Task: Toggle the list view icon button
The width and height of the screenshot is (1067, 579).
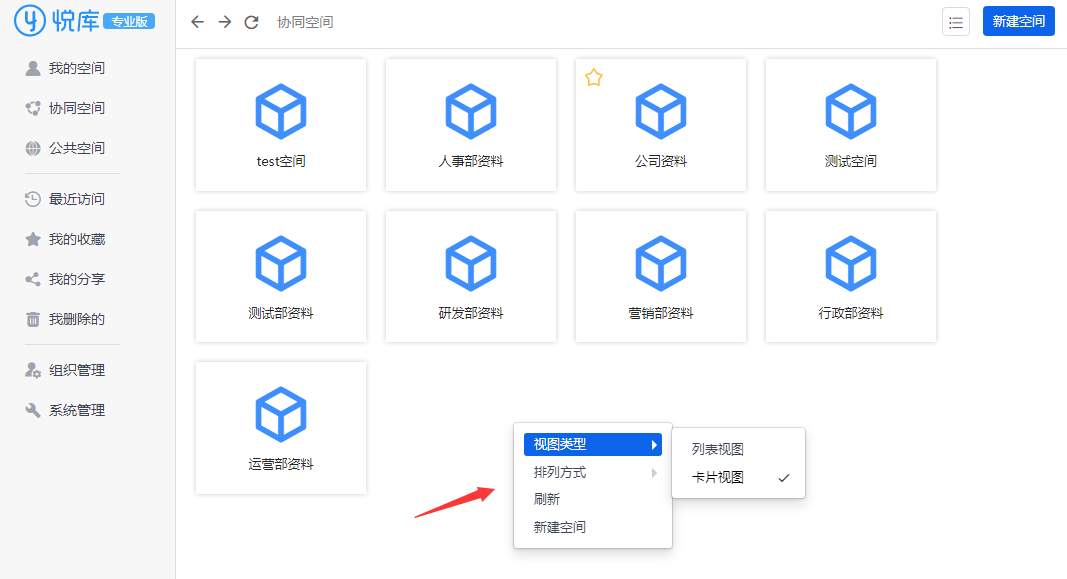Action: click(x=955, y=22)
